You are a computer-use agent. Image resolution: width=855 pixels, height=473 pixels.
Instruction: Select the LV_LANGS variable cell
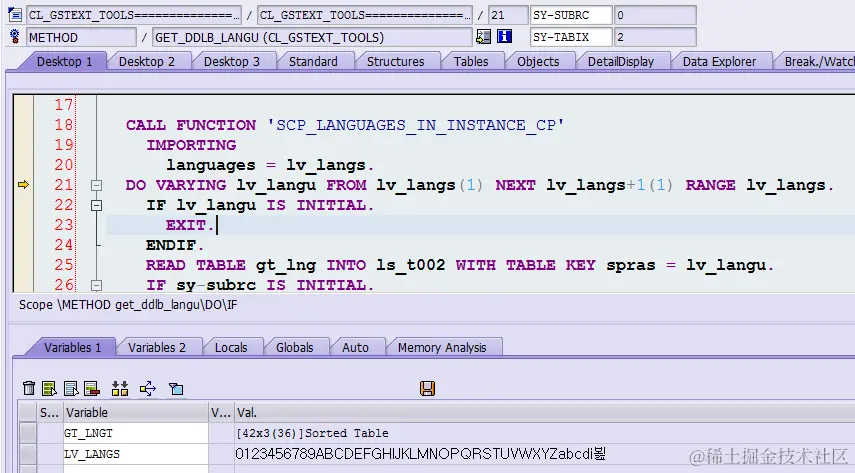pyautogui.click(x=136, y=454)
